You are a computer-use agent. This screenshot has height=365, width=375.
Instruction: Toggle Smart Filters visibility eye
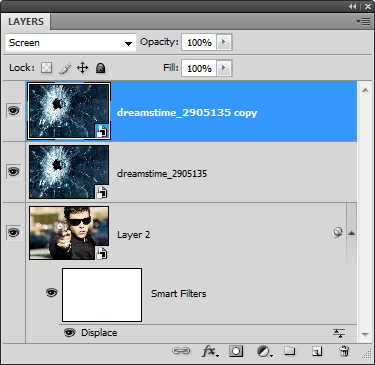point(51,293)
